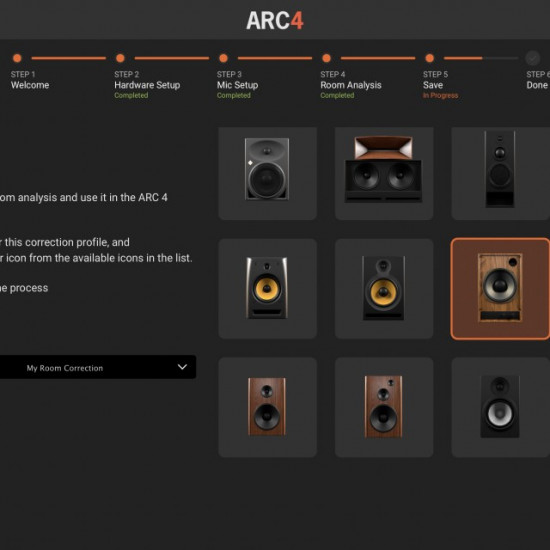Open the My Room Correction name dropdown
Image resolution: width=550 pixels, height=550 pixels.
pyautogui.click(x=98, y=367)
